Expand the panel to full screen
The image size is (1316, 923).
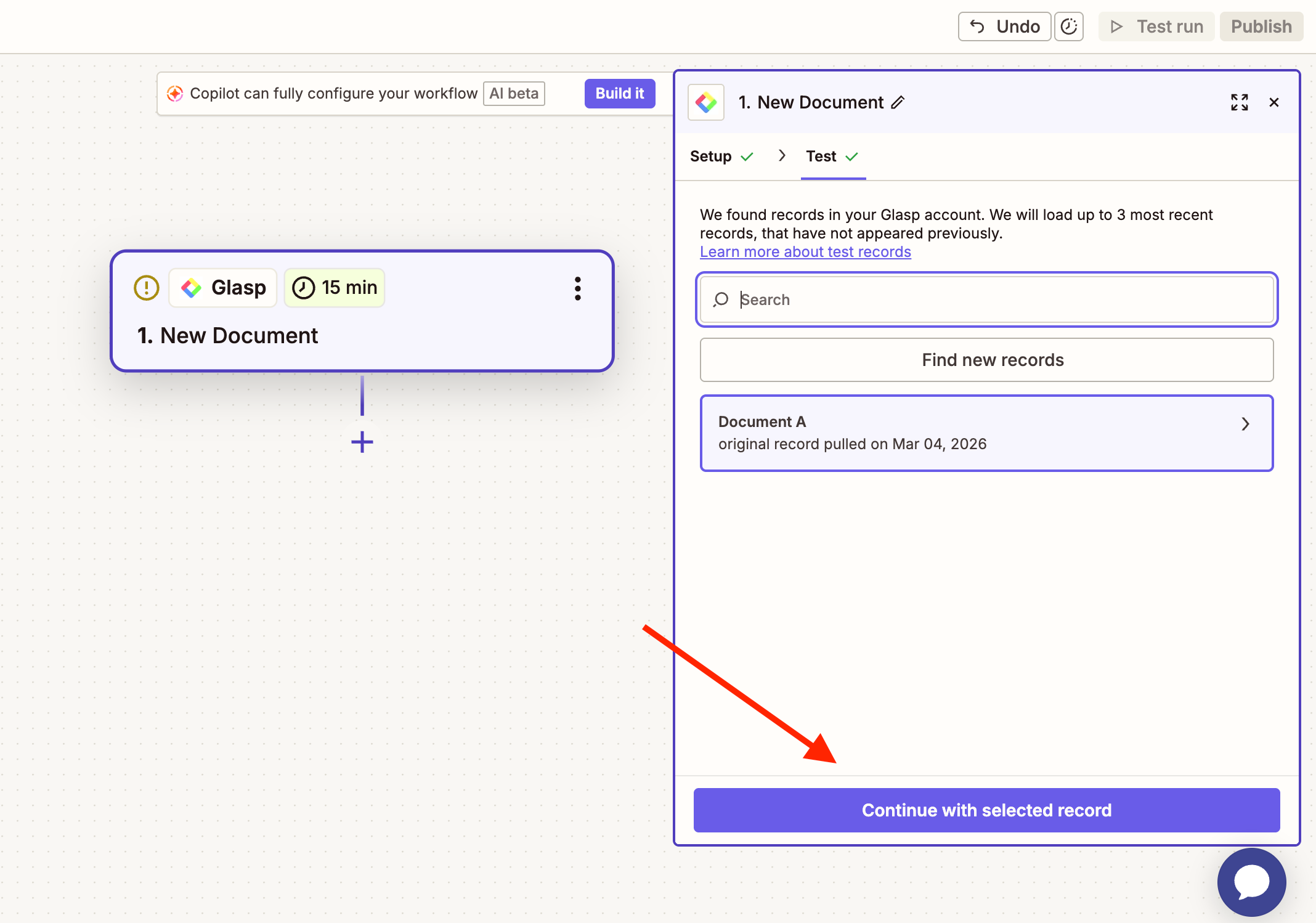point(1239,102)
